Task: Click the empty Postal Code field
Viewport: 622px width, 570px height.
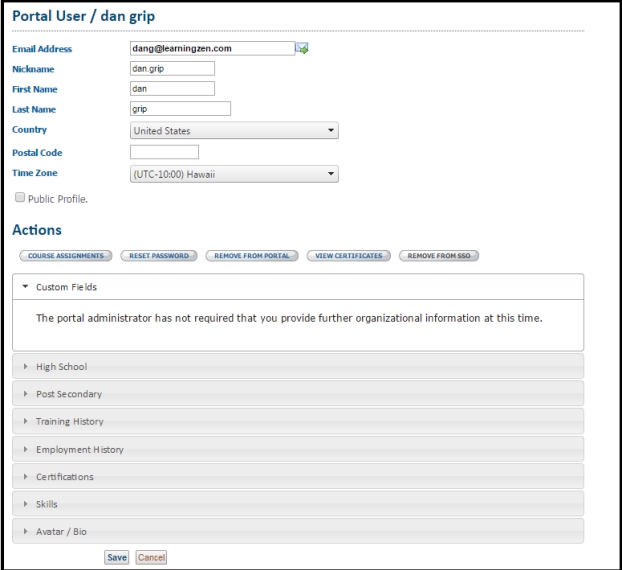Action: tap(164, 152)
